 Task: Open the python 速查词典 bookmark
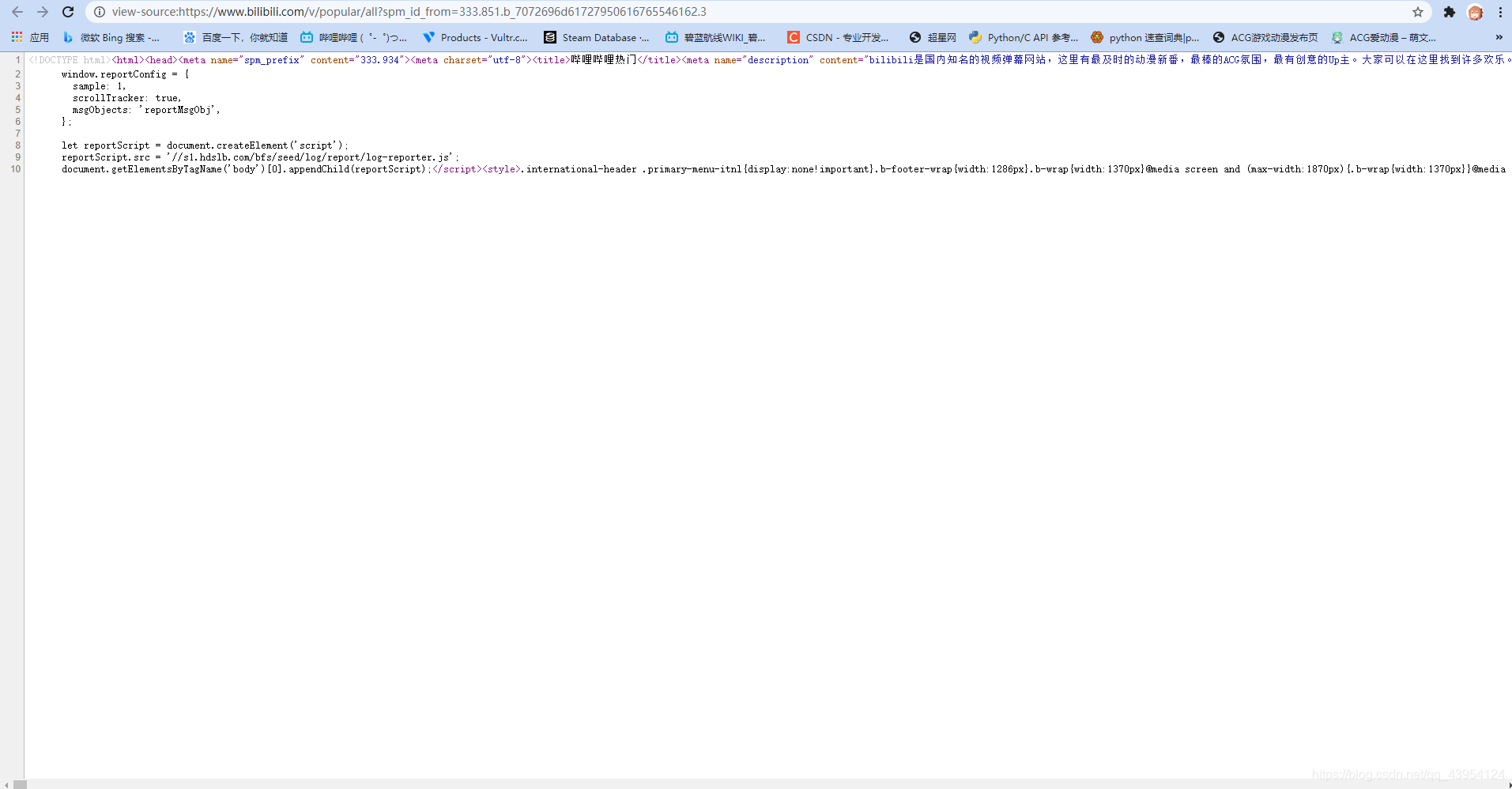point(1145,37)
